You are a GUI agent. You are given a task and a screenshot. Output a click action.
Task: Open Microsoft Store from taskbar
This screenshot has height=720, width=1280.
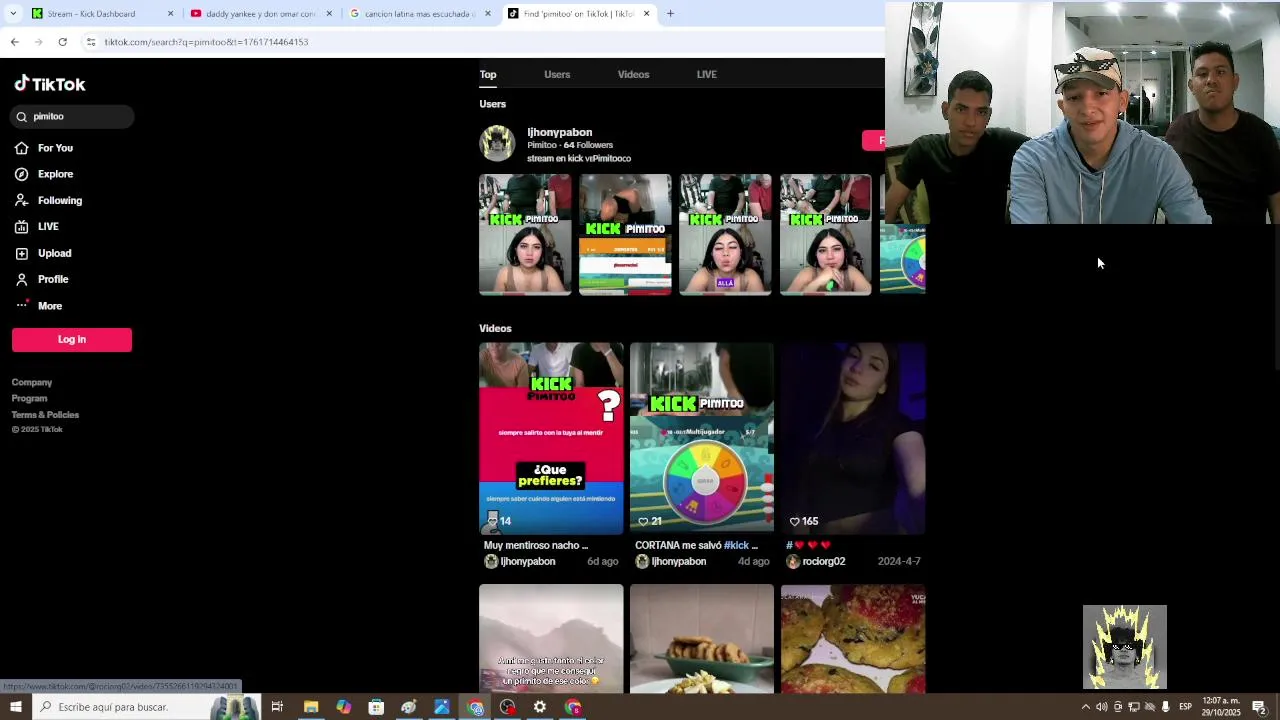[x=376, y=707]
